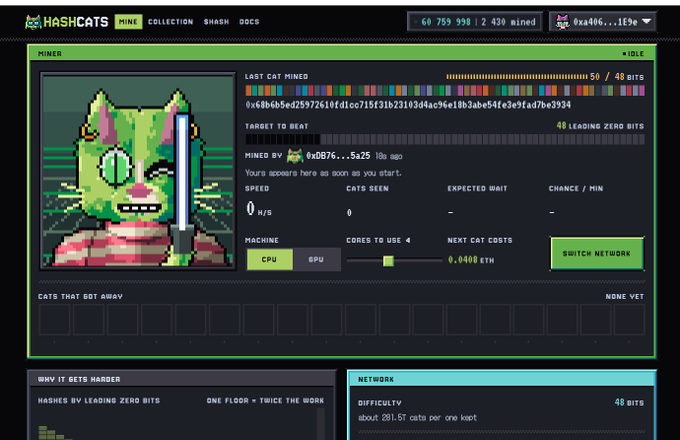Click the HashCats cat logo icon

tap(33, 22)
